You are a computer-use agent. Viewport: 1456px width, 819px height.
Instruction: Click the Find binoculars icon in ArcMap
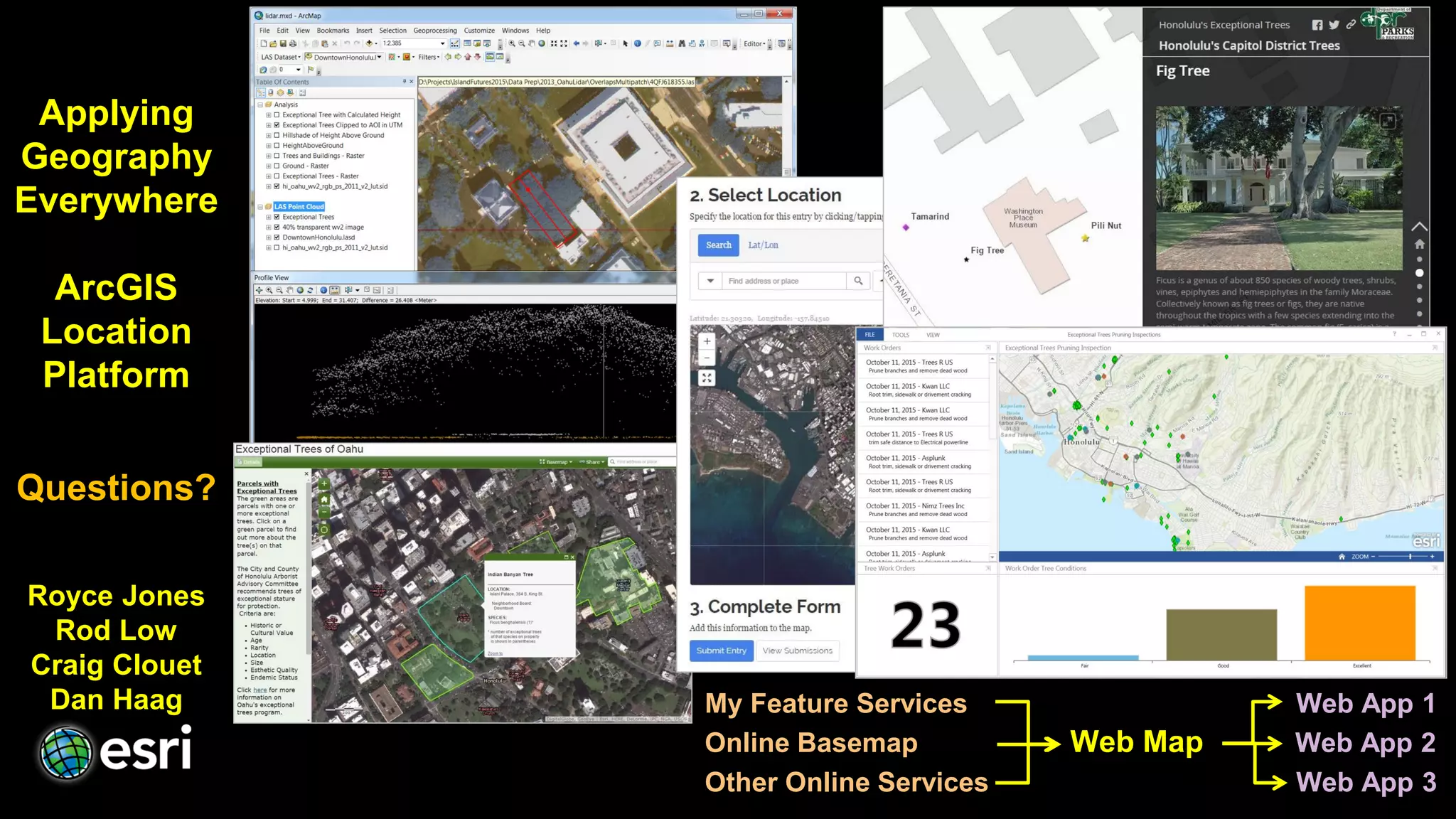point(682,43)
